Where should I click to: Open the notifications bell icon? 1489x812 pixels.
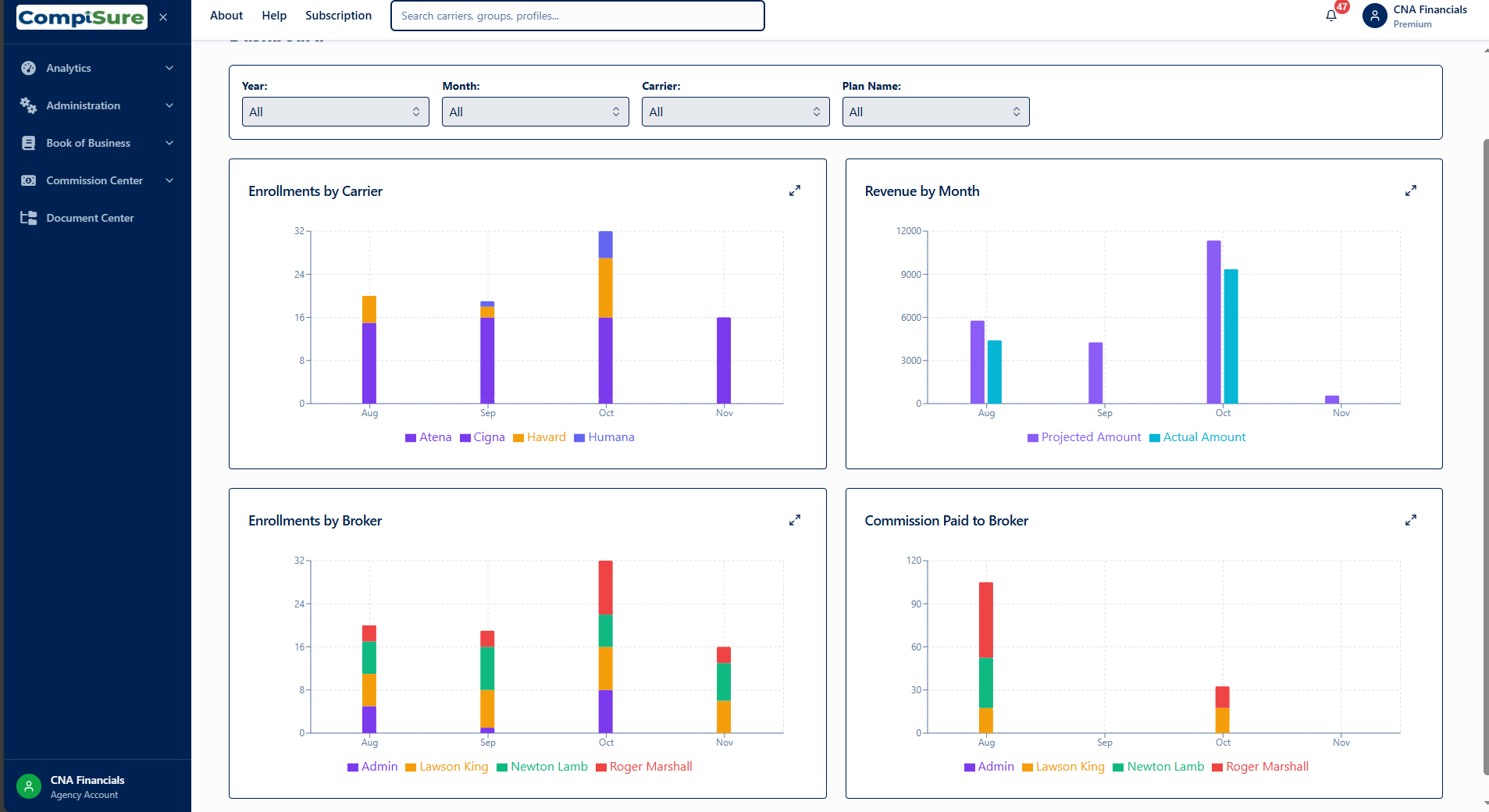[x=1331, y=16]
